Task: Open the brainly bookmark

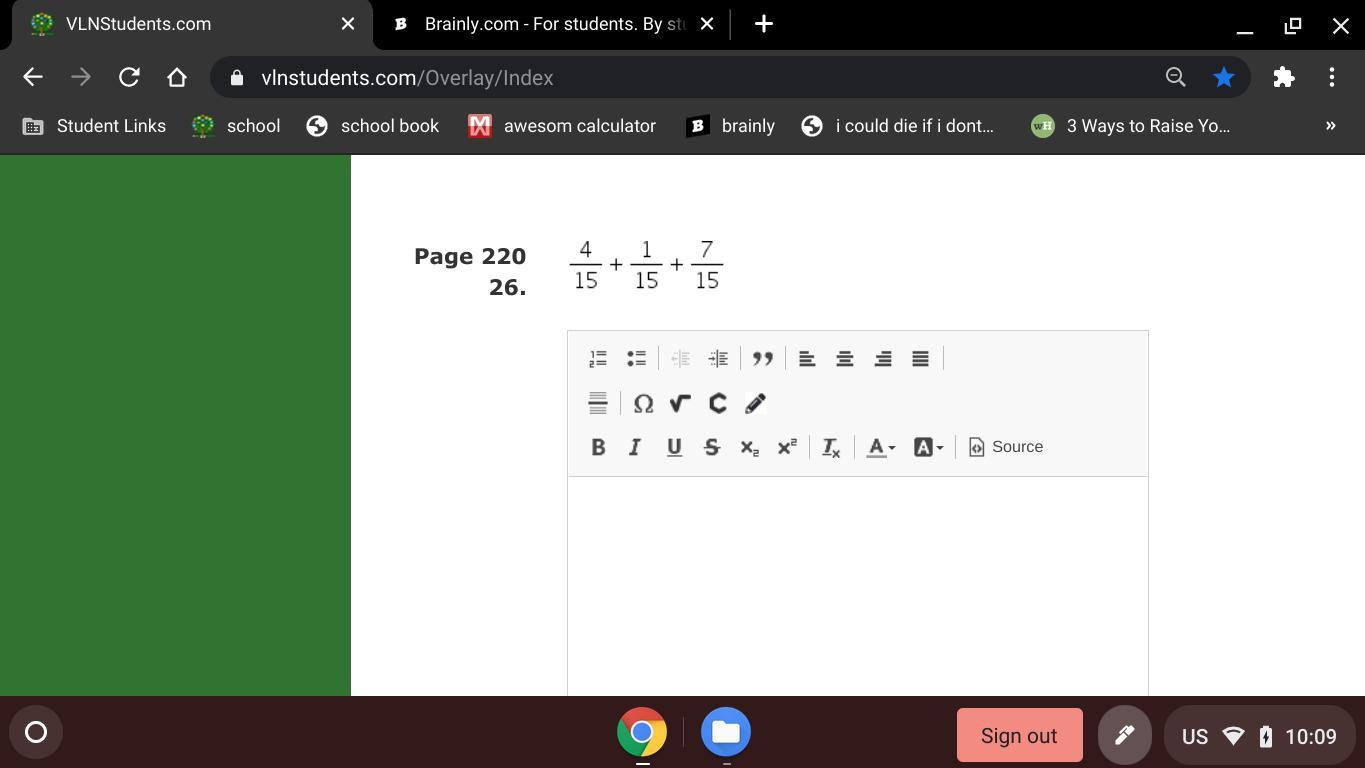Action: 731,126
